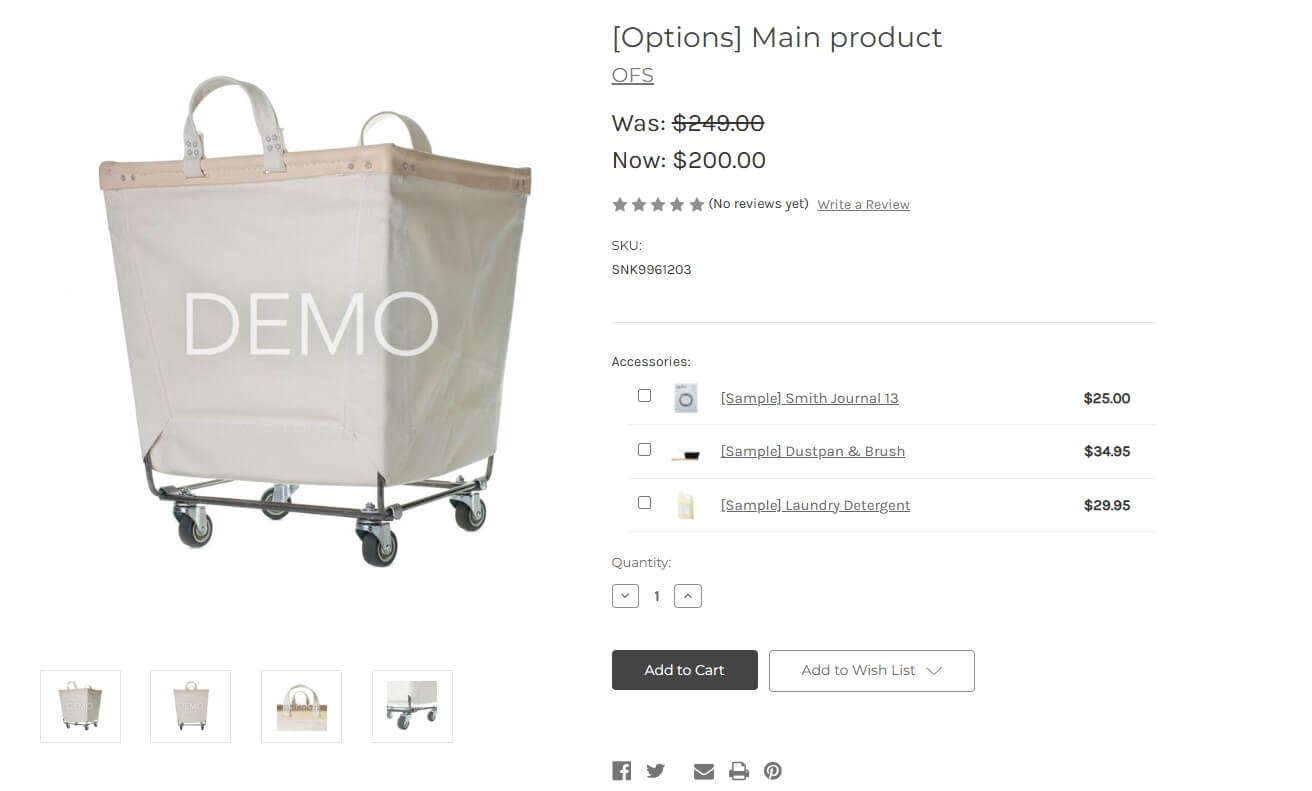Open the OFS brand link
The width and height of the screenshot is (1312, 791).
pyautogui.click(x=632, y=75)
